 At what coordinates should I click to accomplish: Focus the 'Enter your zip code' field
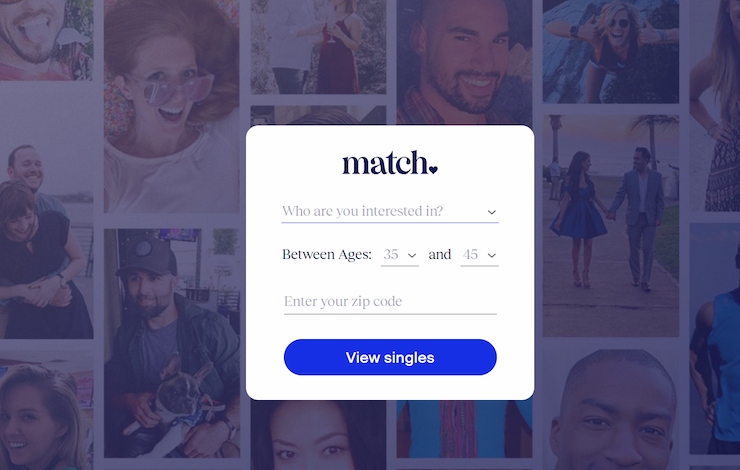(x=390, y=302)
